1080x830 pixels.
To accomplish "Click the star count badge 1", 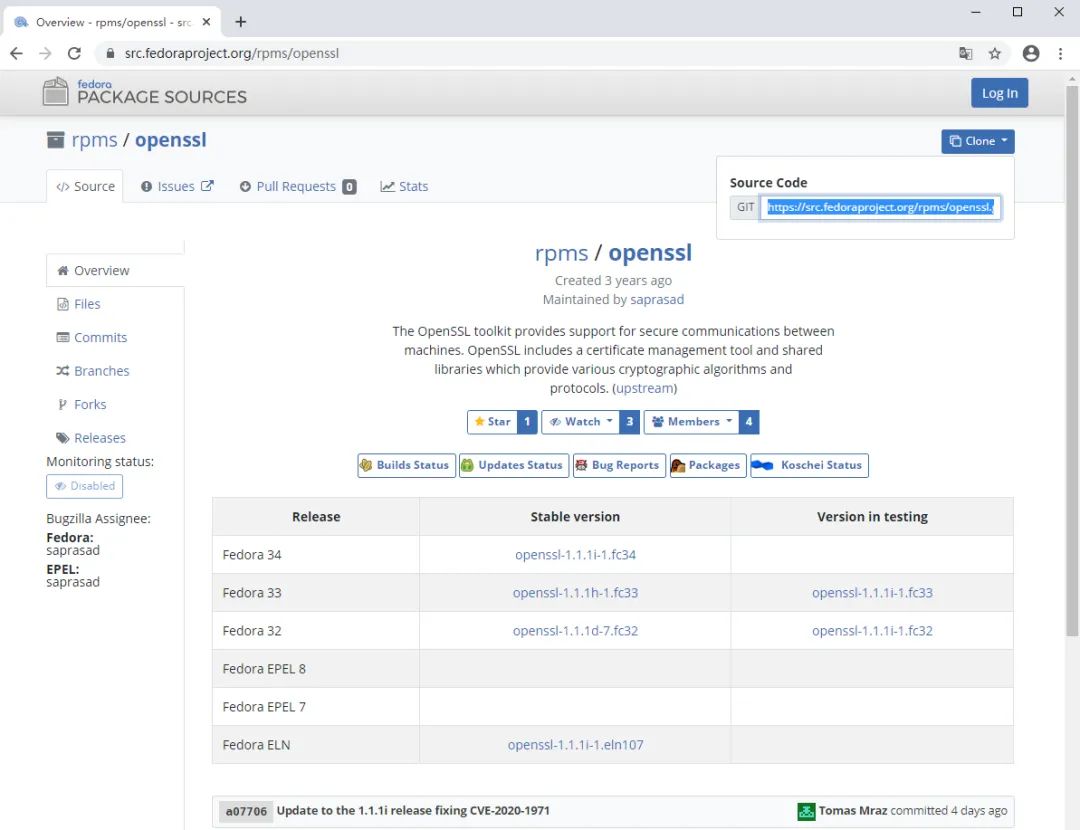I will click(527, 422).
